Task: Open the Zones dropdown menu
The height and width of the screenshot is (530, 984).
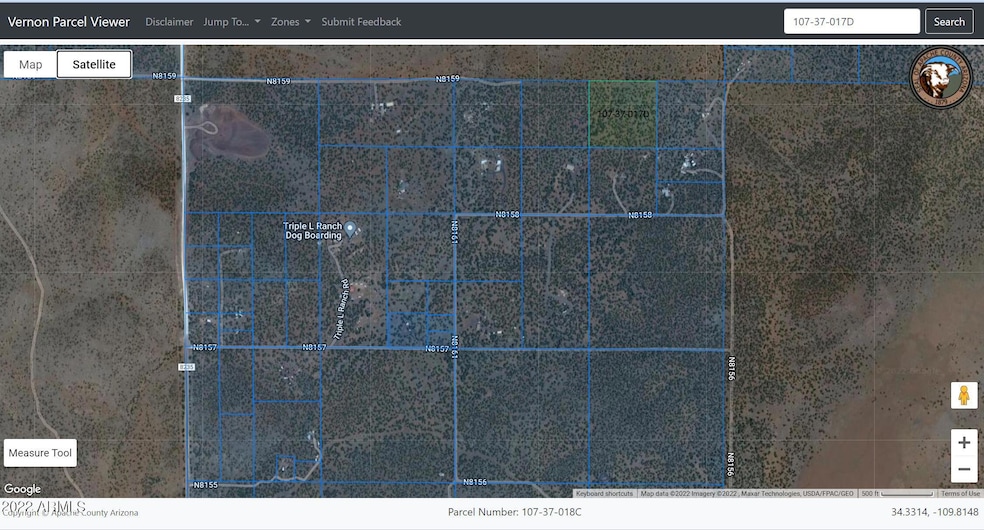Action: tap(290, 21)
